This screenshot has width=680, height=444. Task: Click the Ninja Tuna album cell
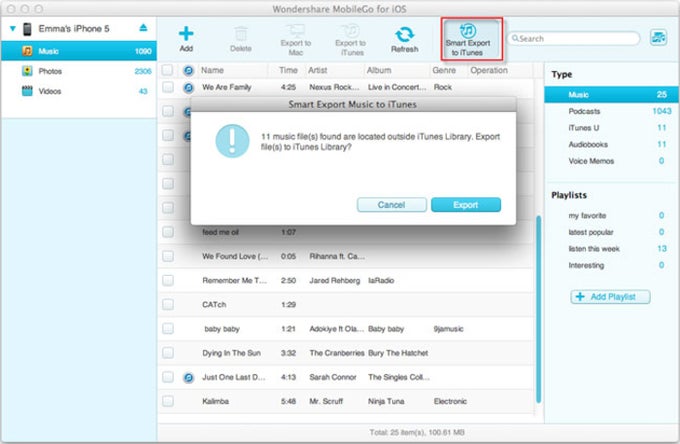coord(386,402)
